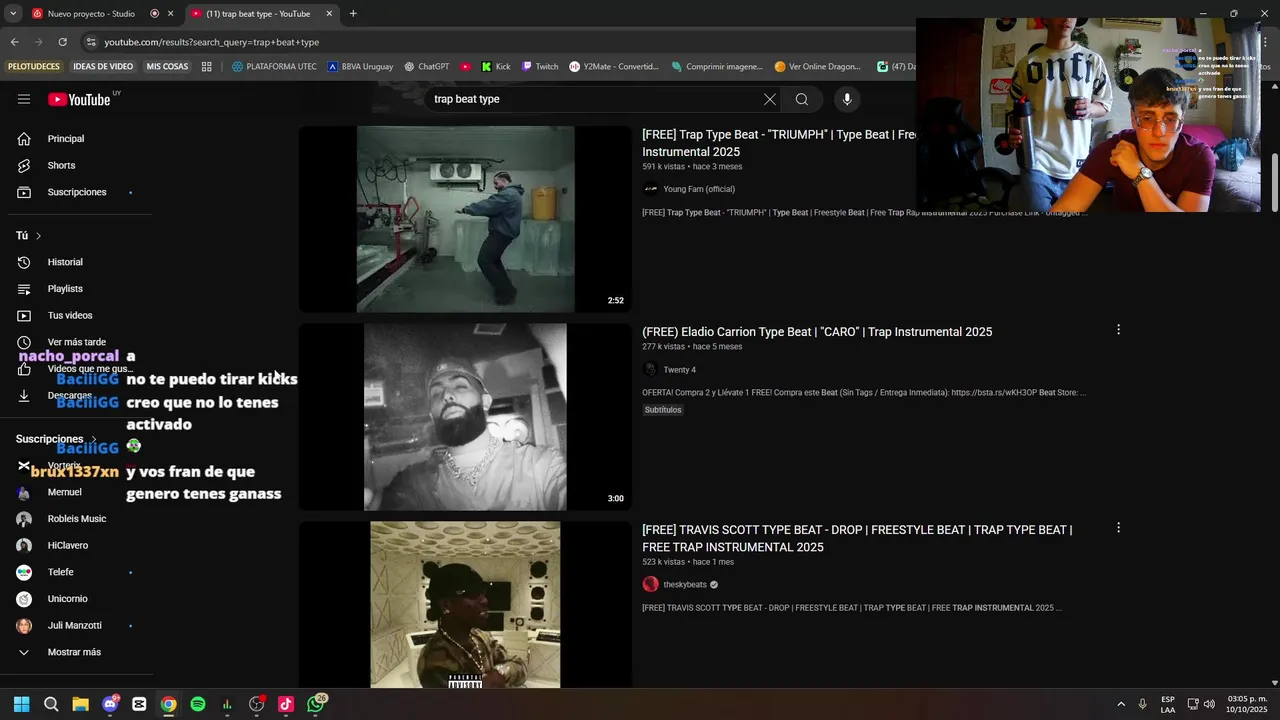Image resolution: width=1280 pixels, height=720 pixels.
Task: Click the Principal home icon
Action: point(24,139)
